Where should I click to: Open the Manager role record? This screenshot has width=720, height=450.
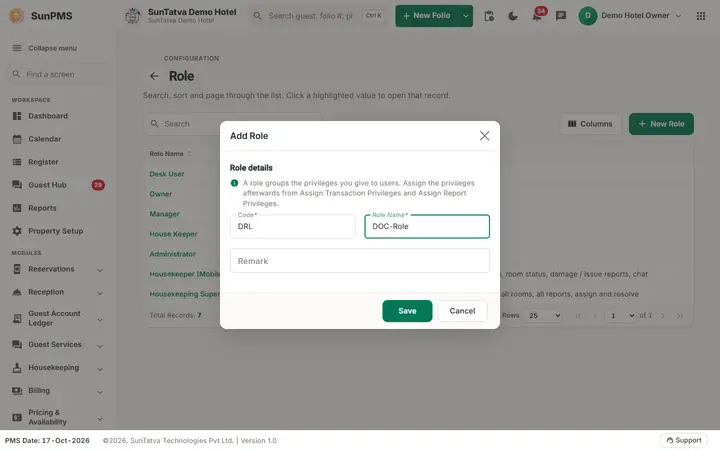164,214
